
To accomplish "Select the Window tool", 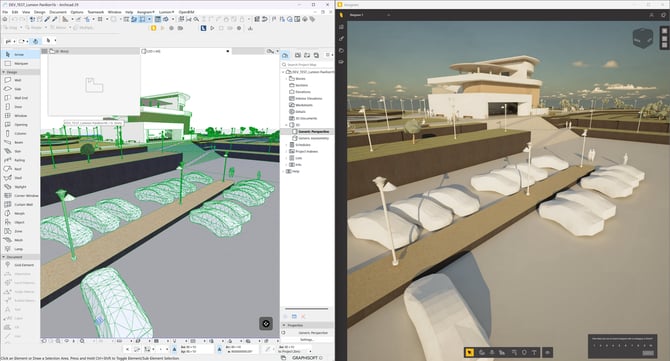I will pyautogui.click(x=20, y=115).
